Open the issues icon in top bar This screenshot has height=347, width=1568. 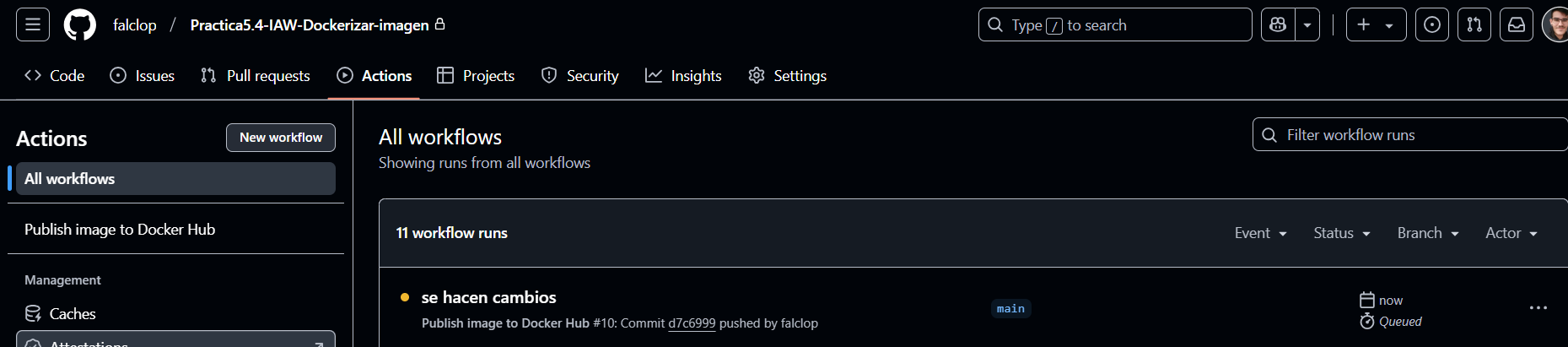(x=1431, y=24)
